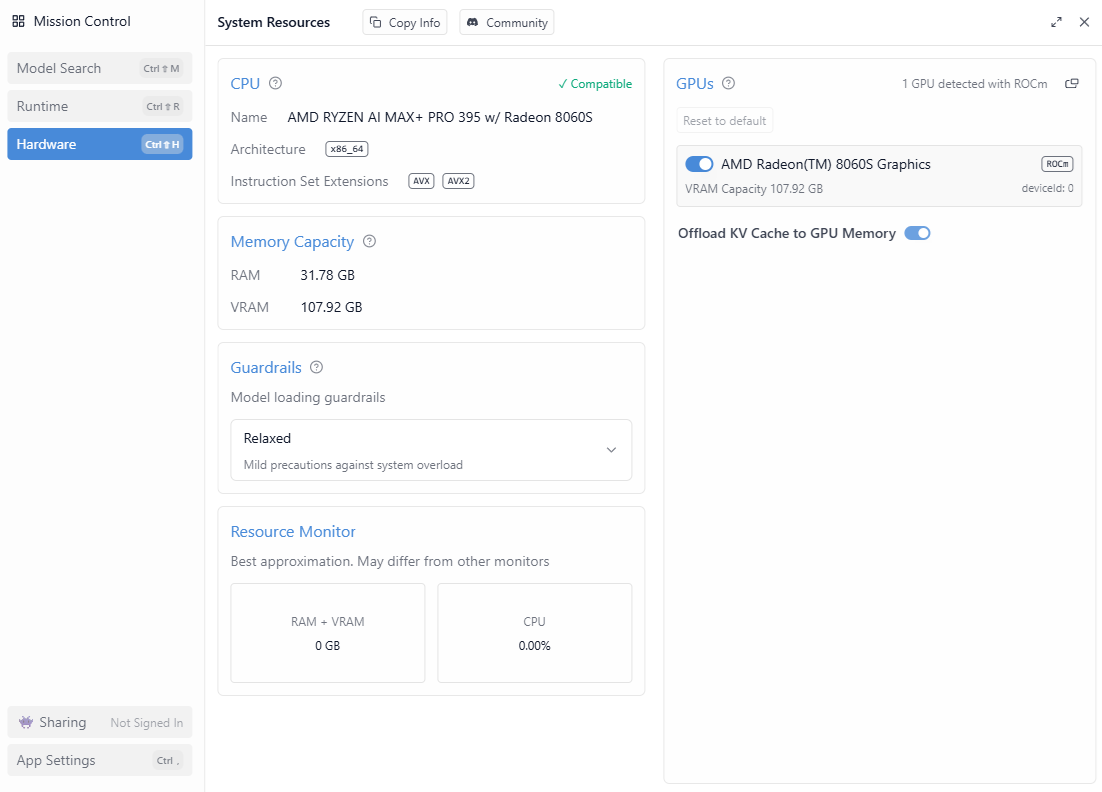
Task: Open the Community Discord link
Action: click(507, 22)
